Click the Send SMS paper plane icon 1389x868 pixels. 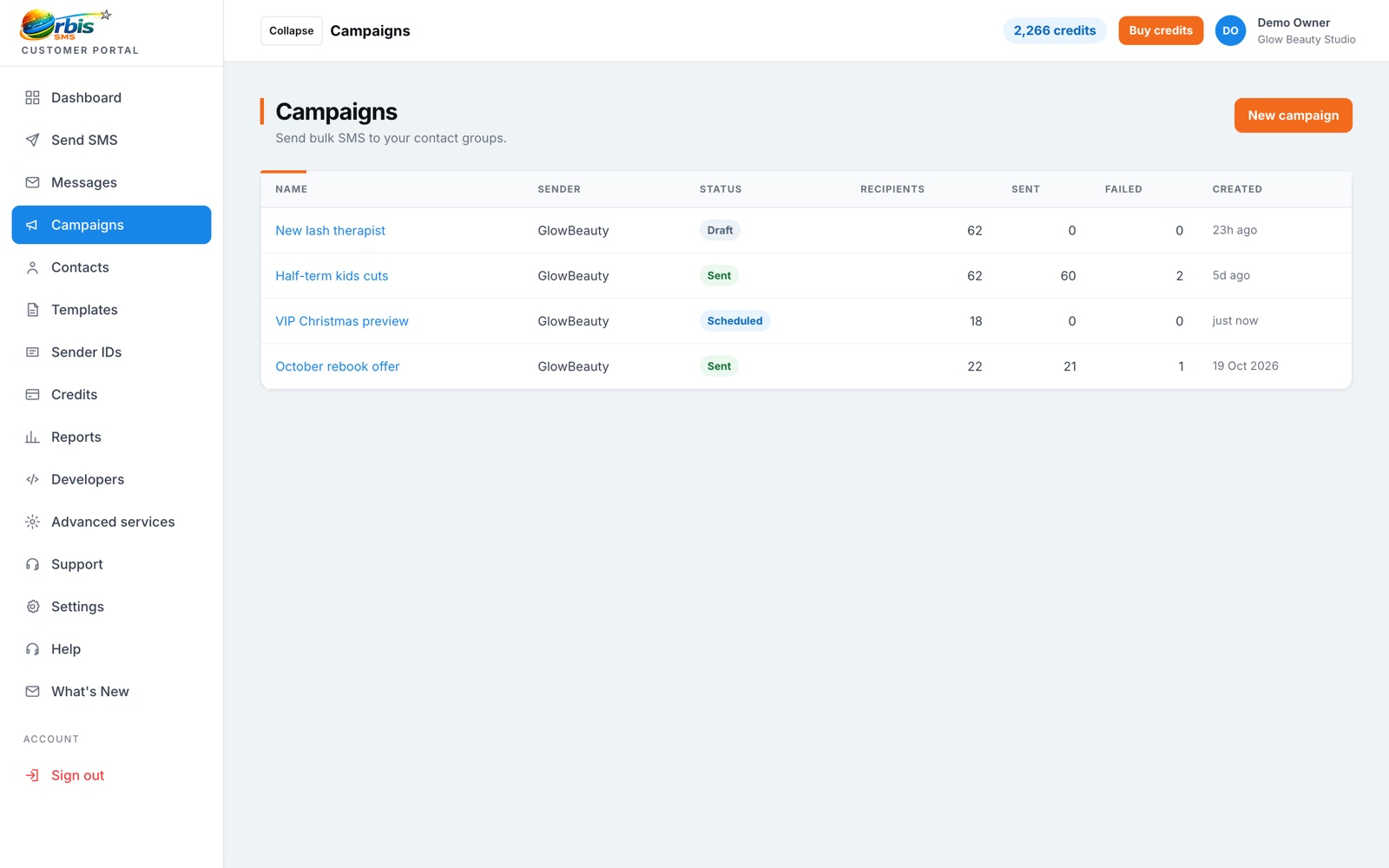click(x=32, y=141)
